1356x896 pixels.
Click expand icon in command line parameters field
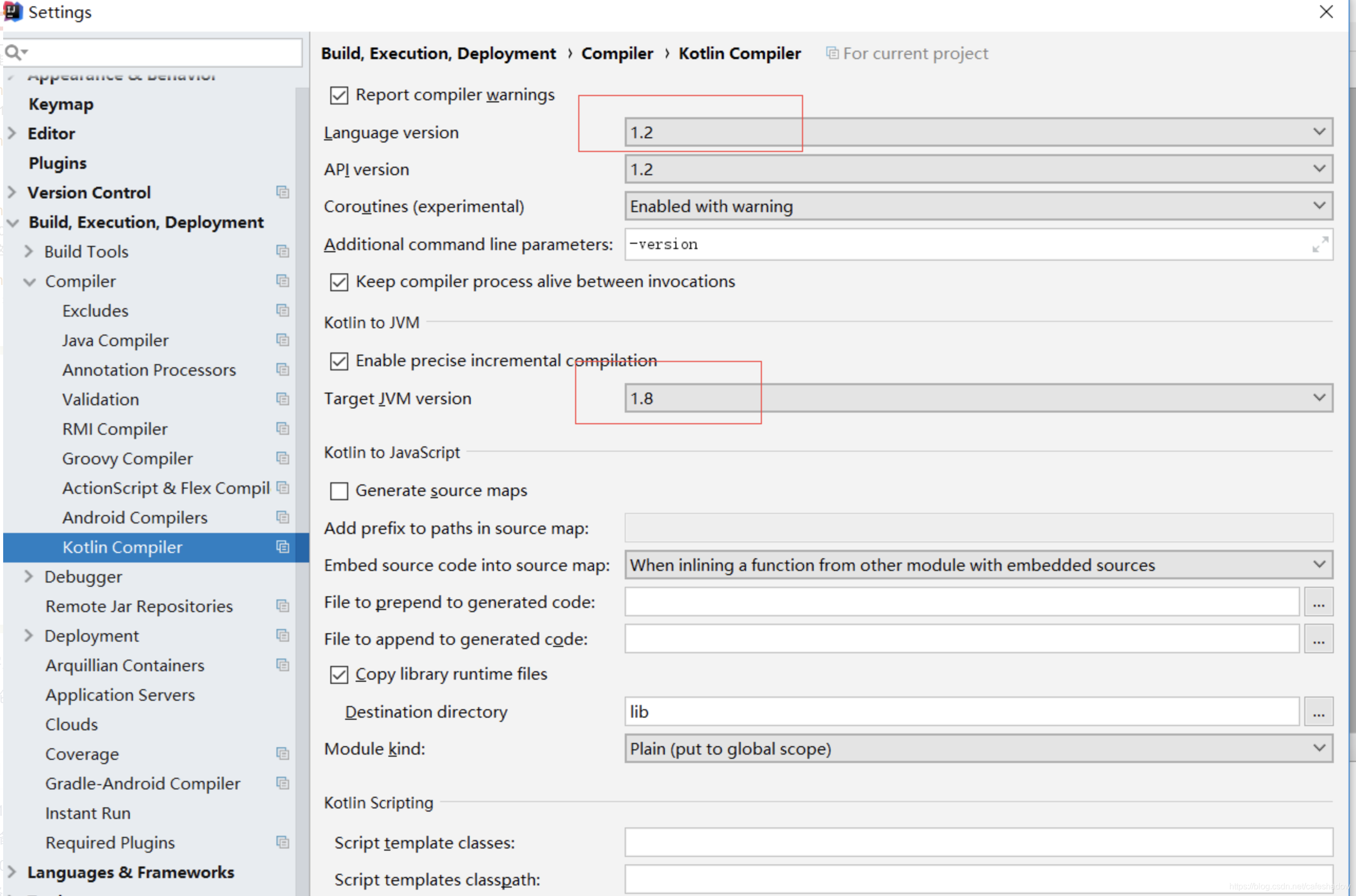1320,244
